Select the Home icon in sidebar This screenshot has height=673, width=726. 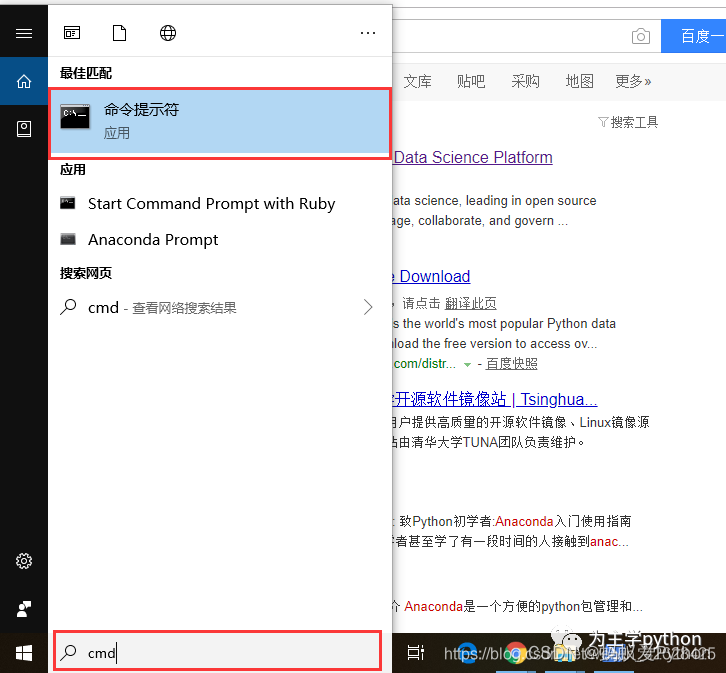[24, 81]
